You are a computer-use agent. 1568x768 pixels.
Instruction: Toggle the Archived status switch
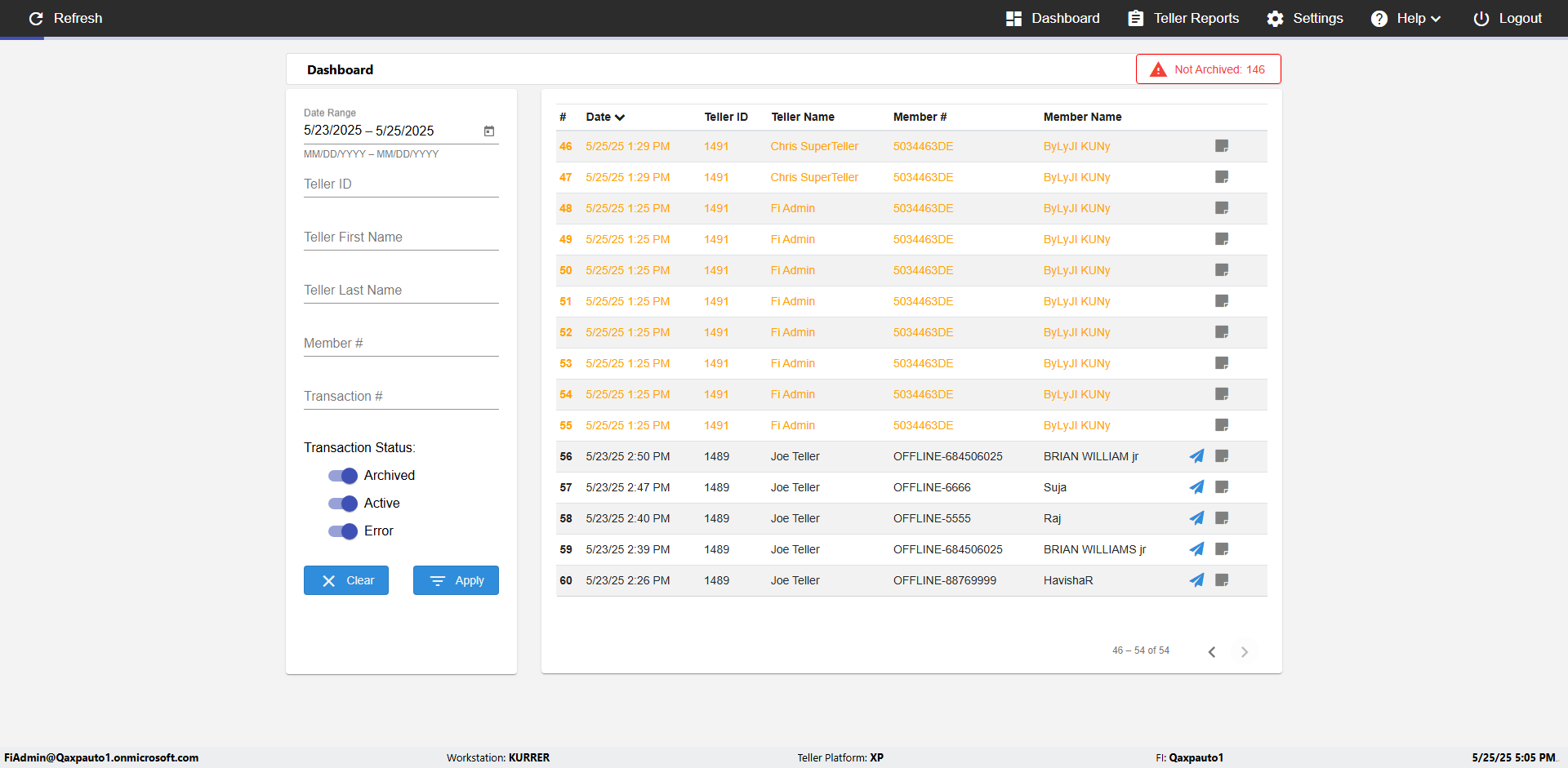(343, 476)
